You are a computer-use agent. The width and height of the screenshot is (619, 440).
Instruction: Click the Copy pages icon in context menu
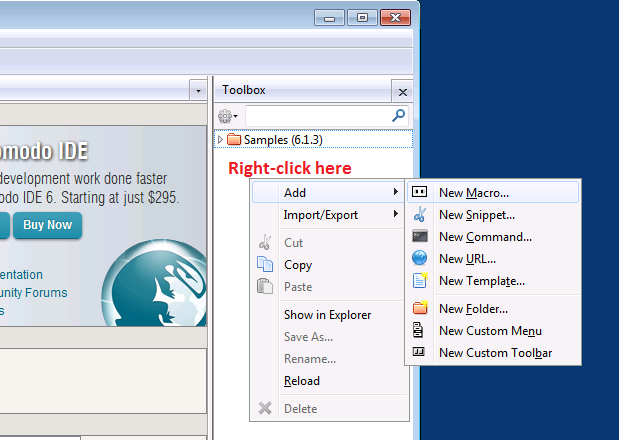[x=265, y=264]
